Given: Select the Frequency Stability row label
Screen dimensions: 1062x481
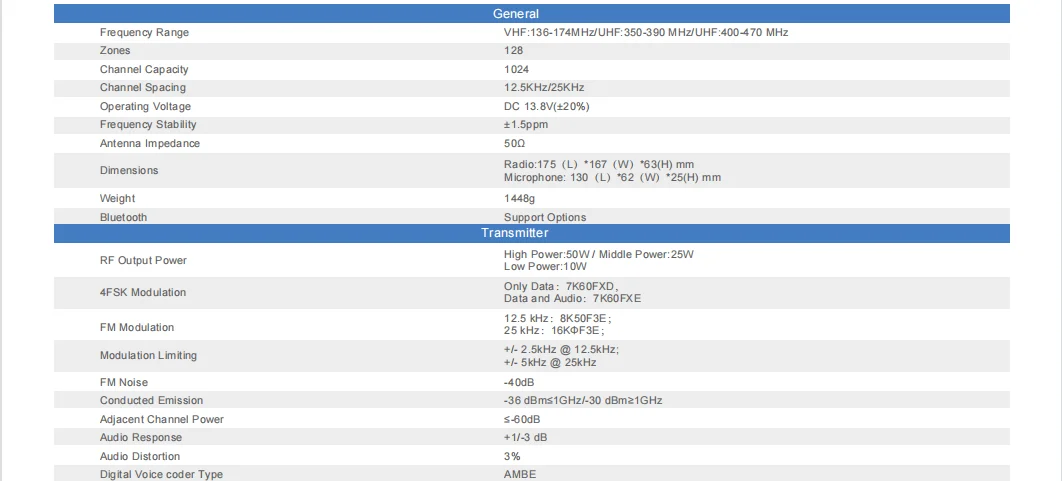Looking at the screenshot, I should tap(148, 125).
